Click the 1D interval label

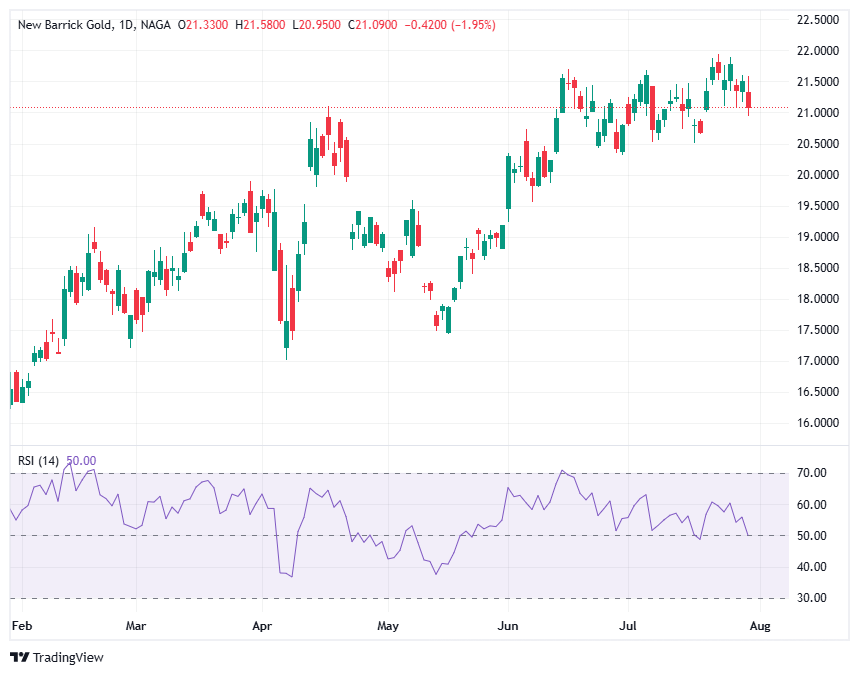point(126,25)
